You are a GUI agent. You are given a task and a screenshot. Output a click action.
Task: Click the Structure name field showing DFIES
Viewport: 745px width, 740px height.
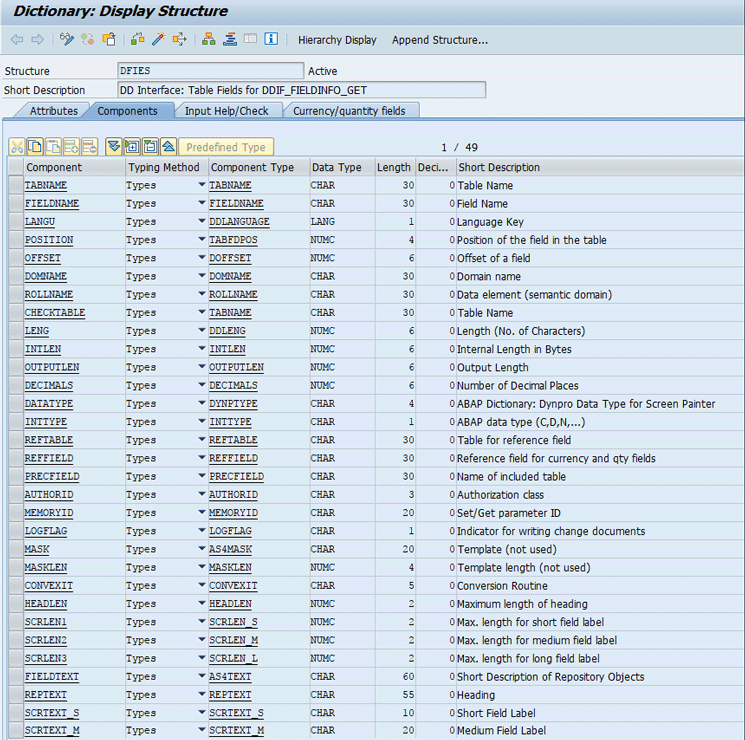210,71
